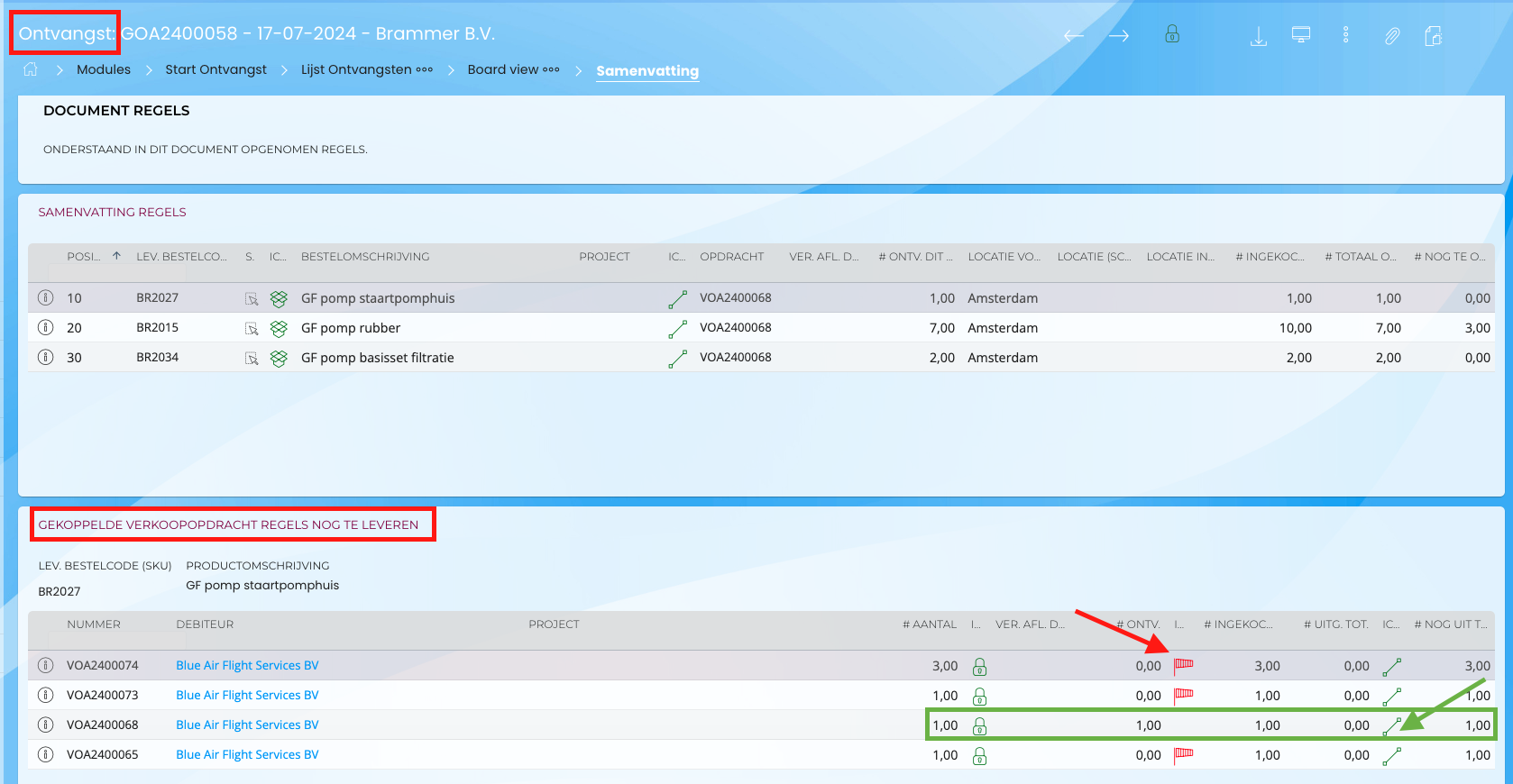Viewport: 1513px width, 784px height.
Task: Click link icon beside GF pomp rubber
Action: click(677, 329)
